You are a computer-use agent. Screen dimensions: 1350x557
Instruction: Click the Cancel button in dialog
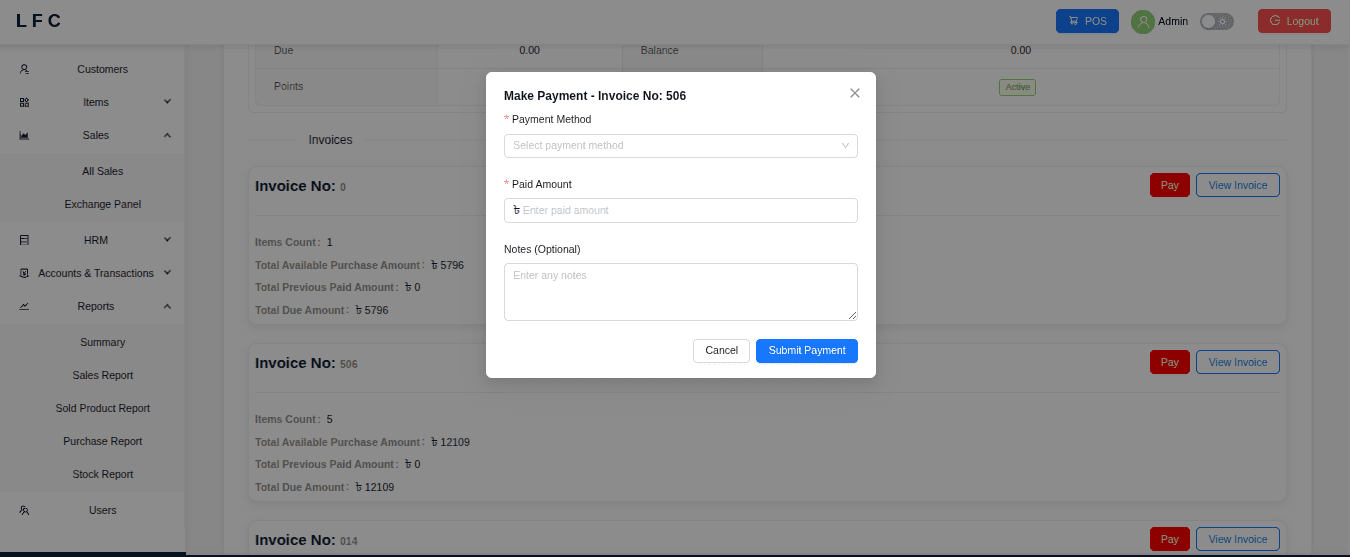point(721,351)
